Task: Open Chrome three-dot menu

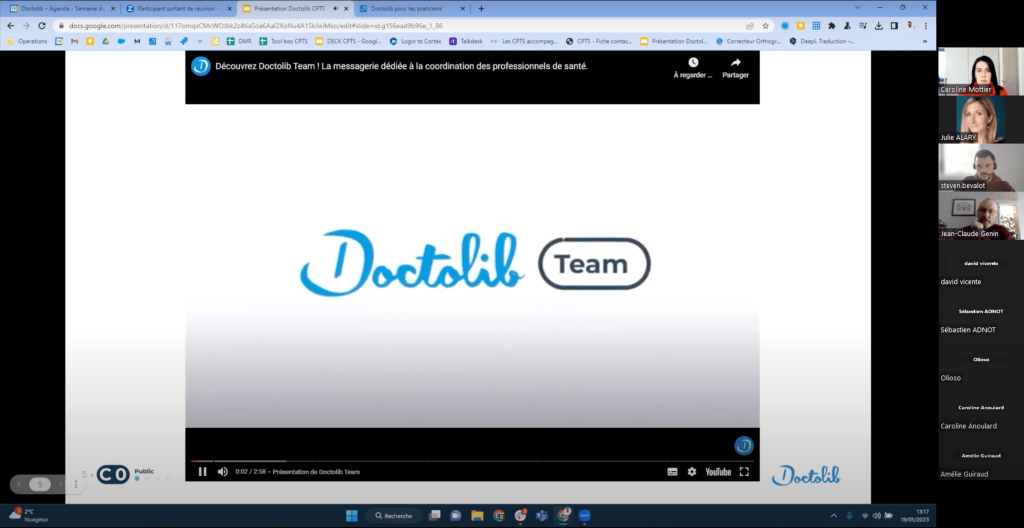Action: point(925,25)
